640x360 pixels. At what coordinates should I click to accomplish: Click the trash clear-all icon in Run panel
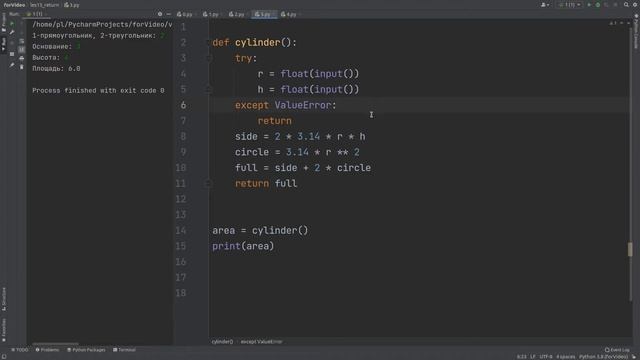(22, 67)
